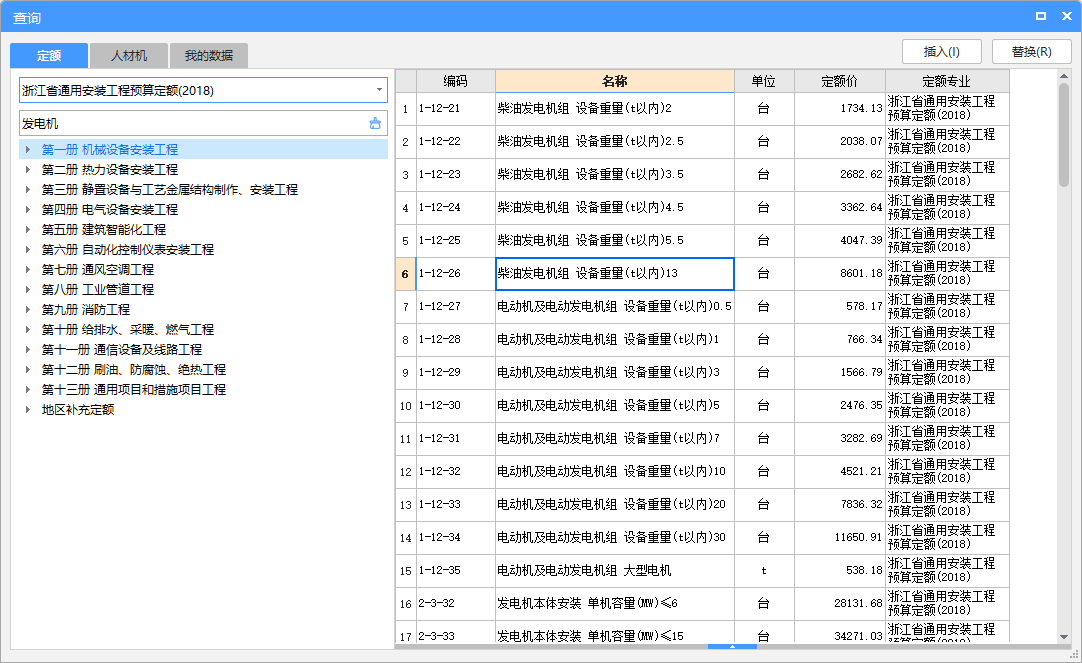Select 第九册 消防工程 tree item
Screen dimensions: 1082x663
click(x=86, y=309)
